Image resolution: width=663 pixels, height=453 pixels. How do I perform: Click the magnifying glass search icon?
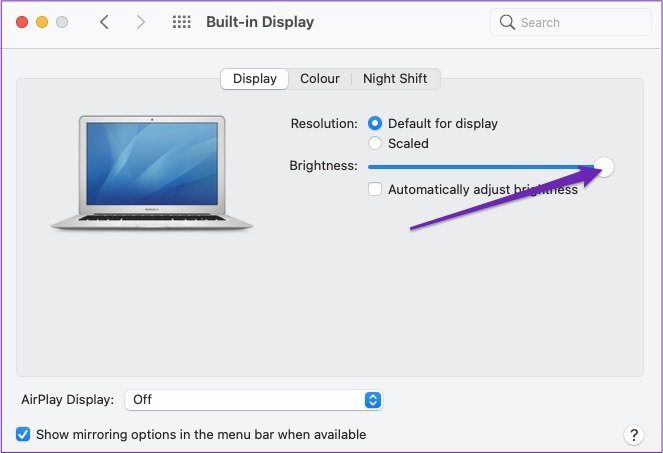point(507,22)
